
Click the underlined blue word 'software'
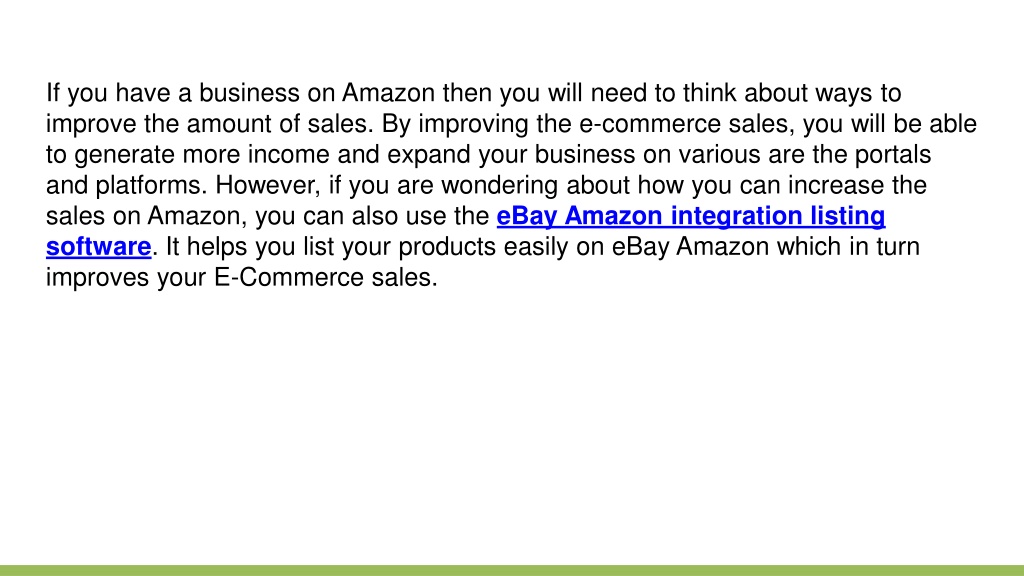click(99, 247)
